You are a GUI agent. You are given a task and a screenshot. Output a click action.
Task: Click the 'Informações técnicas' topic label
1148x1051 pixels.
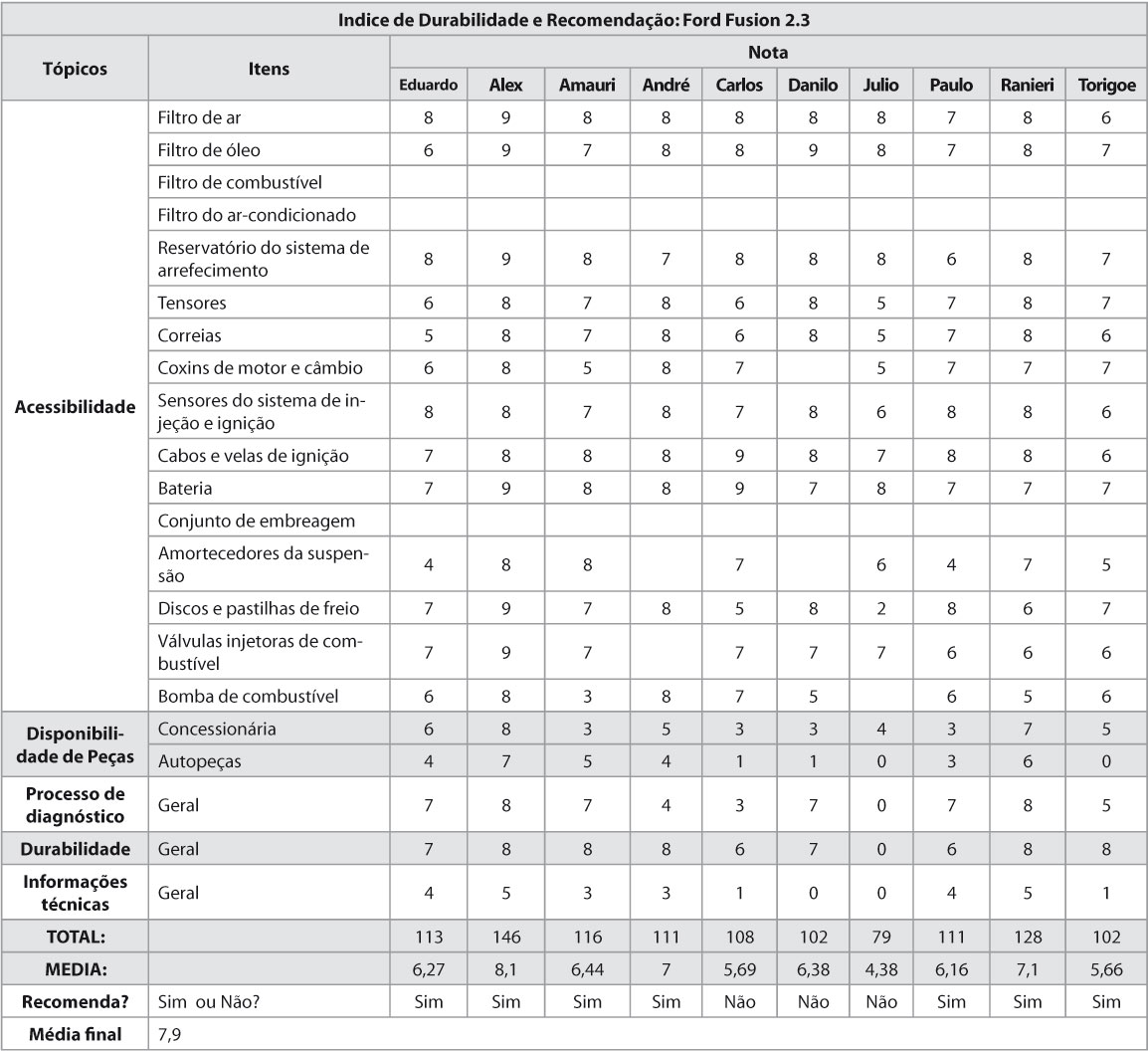pyautogui.click(x=75, y=893)
